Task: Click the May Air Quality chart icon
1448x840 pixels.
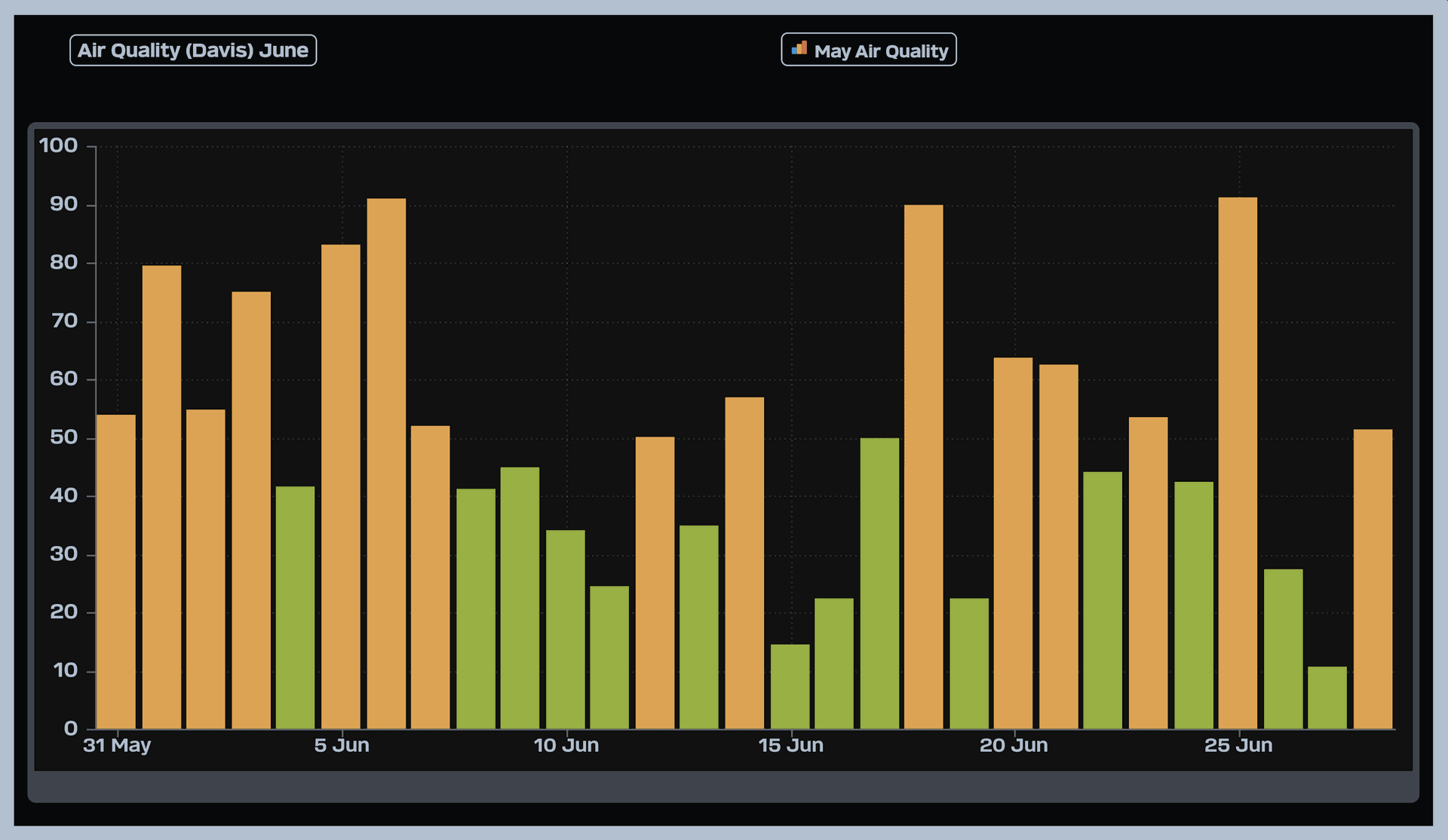Action: (799, 49)
